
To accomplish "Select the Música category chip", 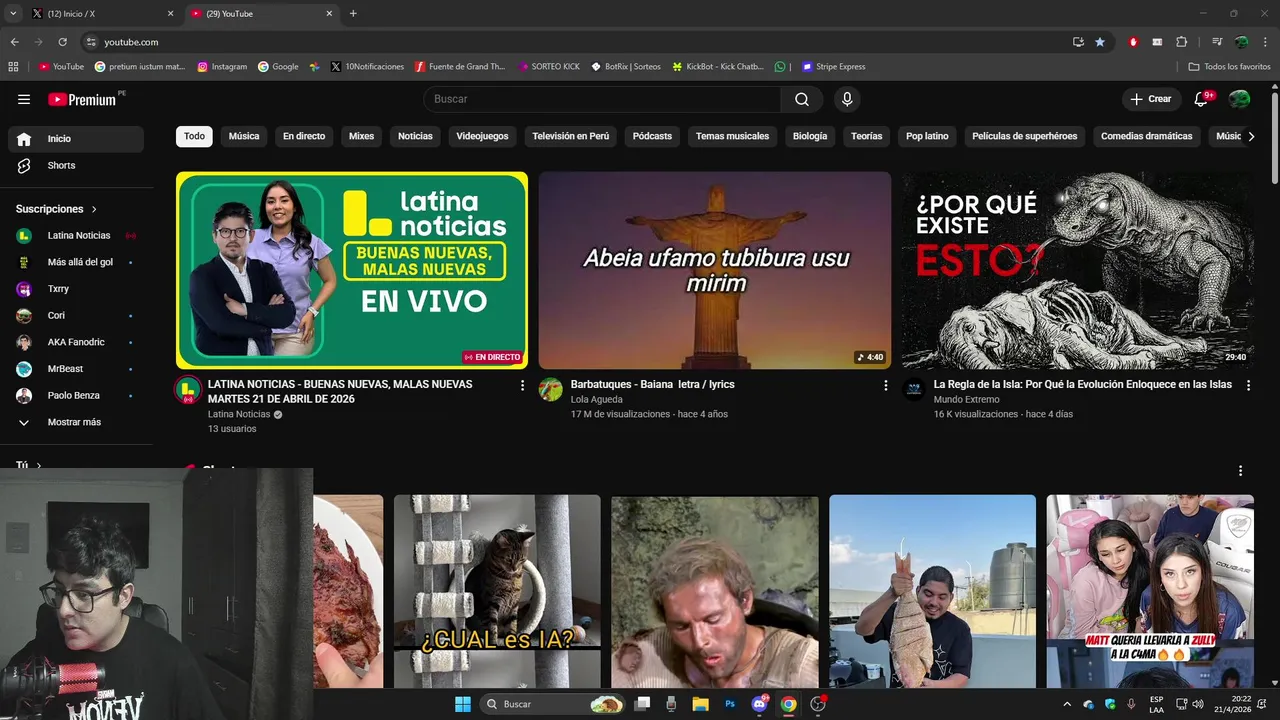I will click(x=244, y=136).
